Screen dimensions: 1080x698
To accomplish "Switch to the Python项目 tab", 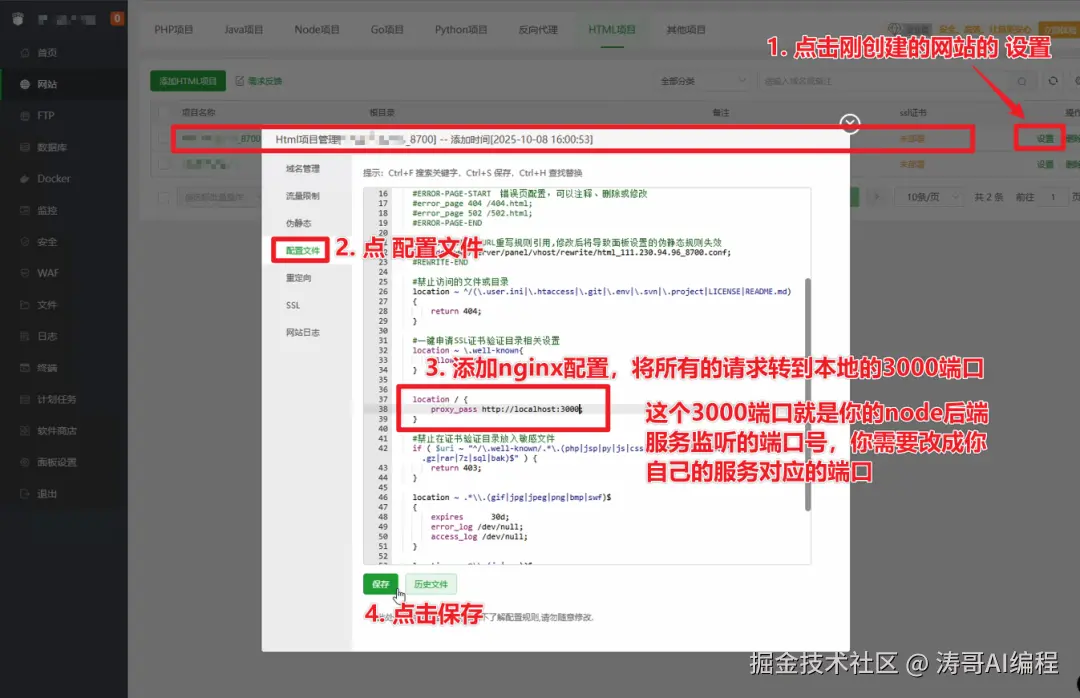I will [x=460, y=29].
